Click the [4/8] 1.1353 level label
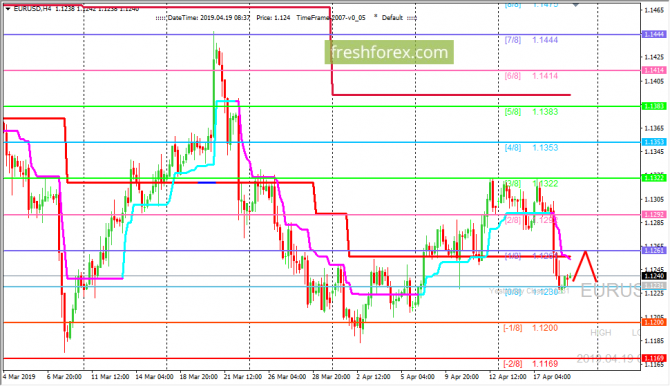Screen dimensions: 670x386 coord(531,148)
